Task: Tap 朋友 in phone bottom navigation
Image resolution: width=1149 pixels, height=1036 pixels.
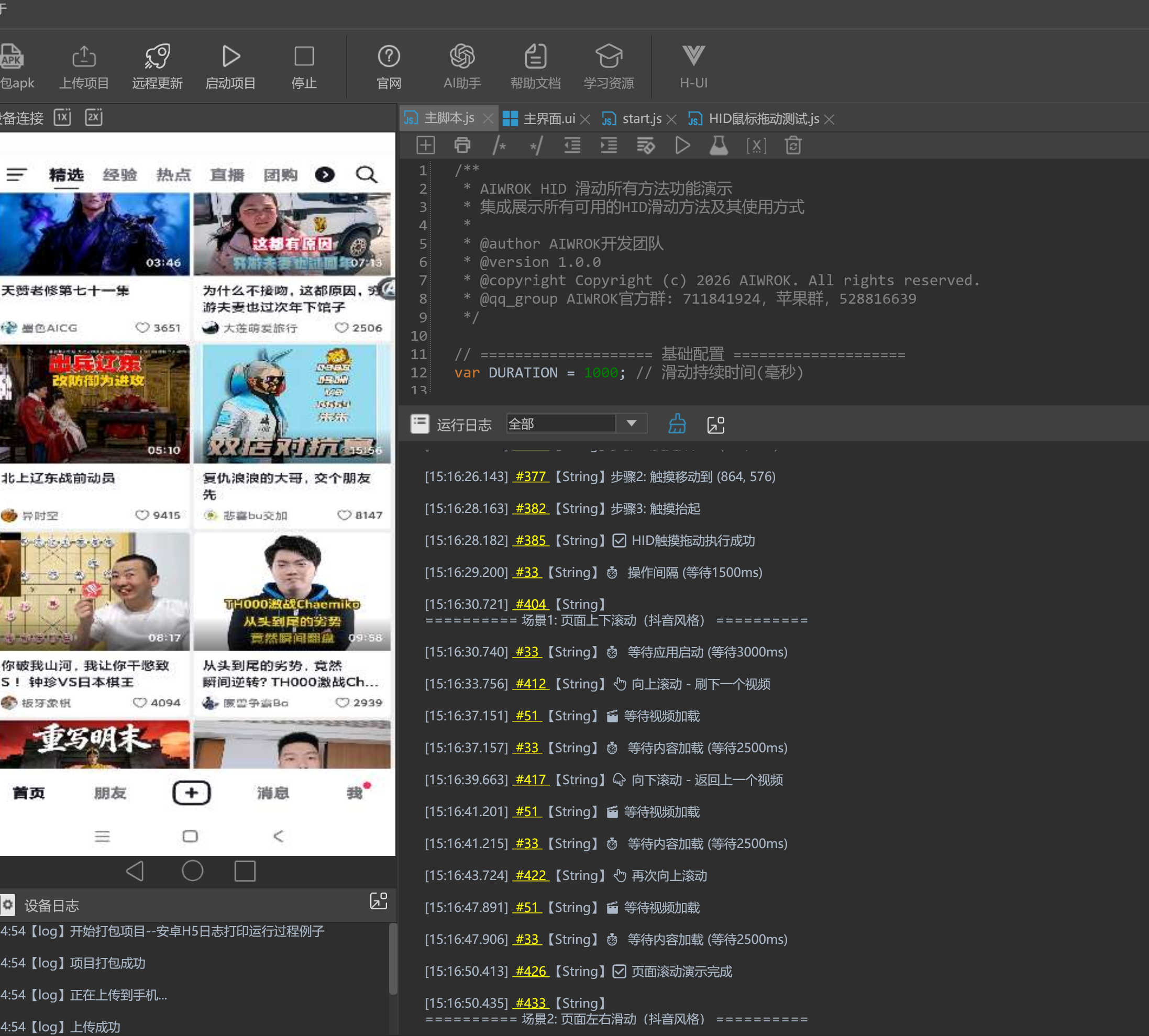Action: coord(110,793)
